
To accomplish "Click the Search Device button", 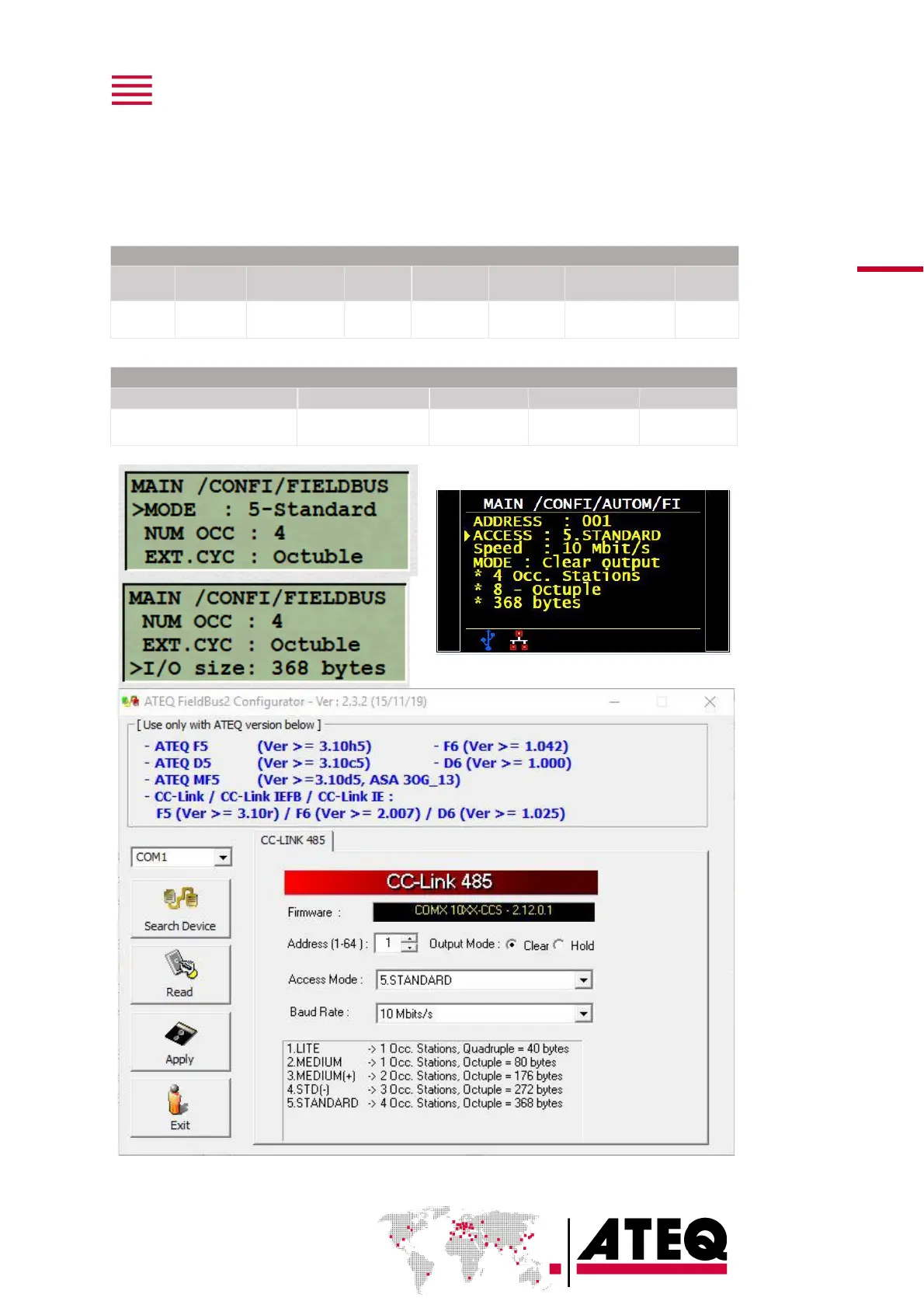I will (x=180, y=909).
